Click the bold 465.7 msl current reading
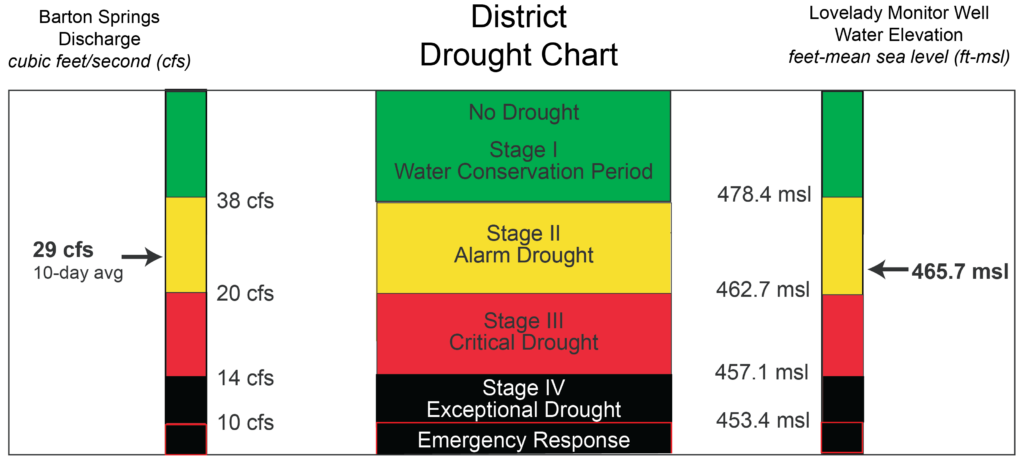This screenshot has width=1024, height=465. [x=959, y=269]
